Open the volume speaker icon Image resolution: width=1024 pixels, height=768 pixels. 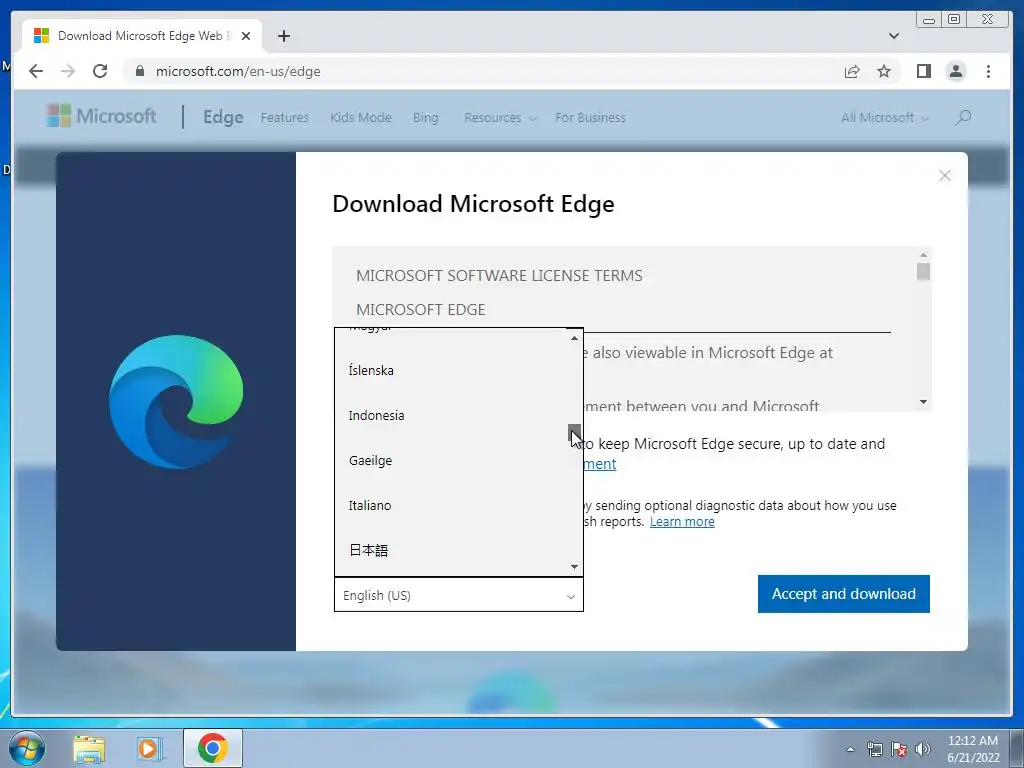click(923, 749)
